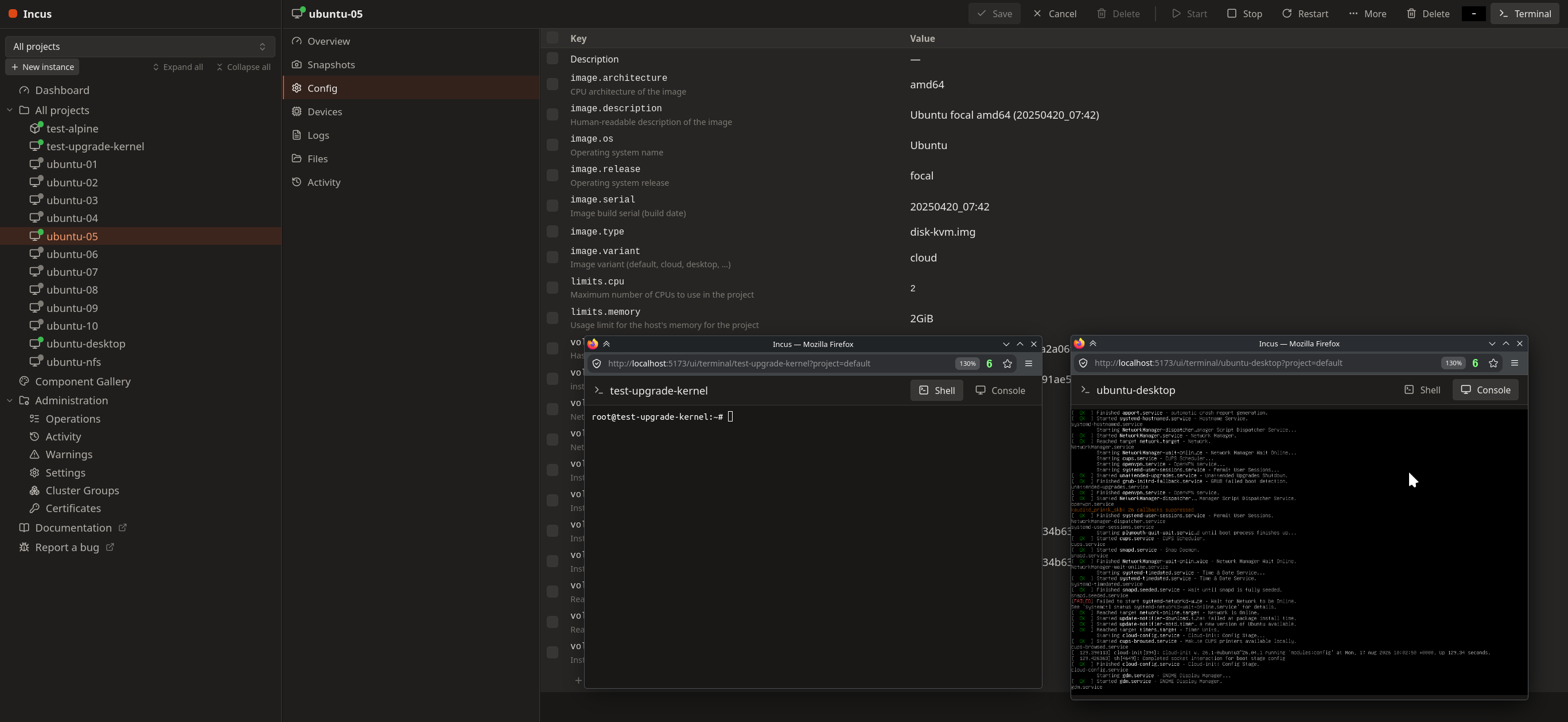Open ubuntu-03 in the sidebar

[x=72, y=200]
